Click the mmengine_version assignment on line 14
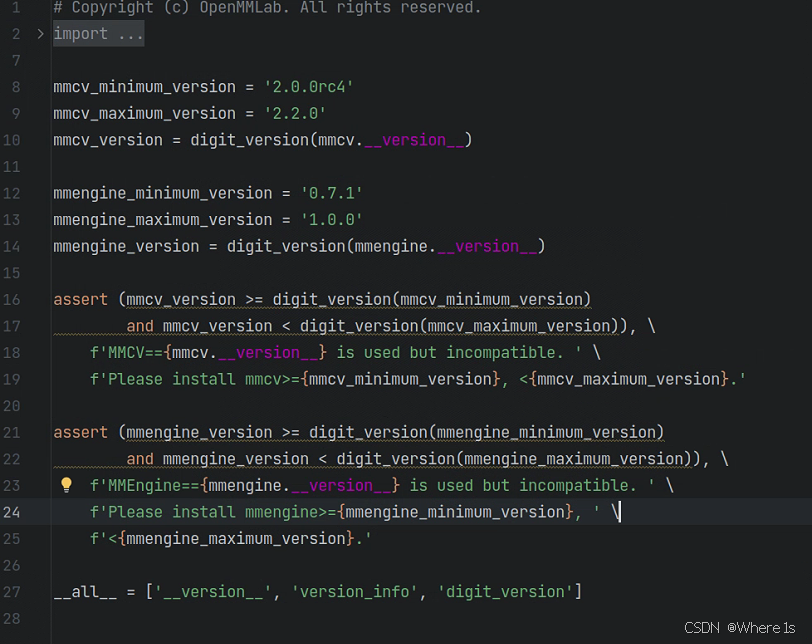Image resolution: width=812 pixels, height=644 pixels. (126, 246)
